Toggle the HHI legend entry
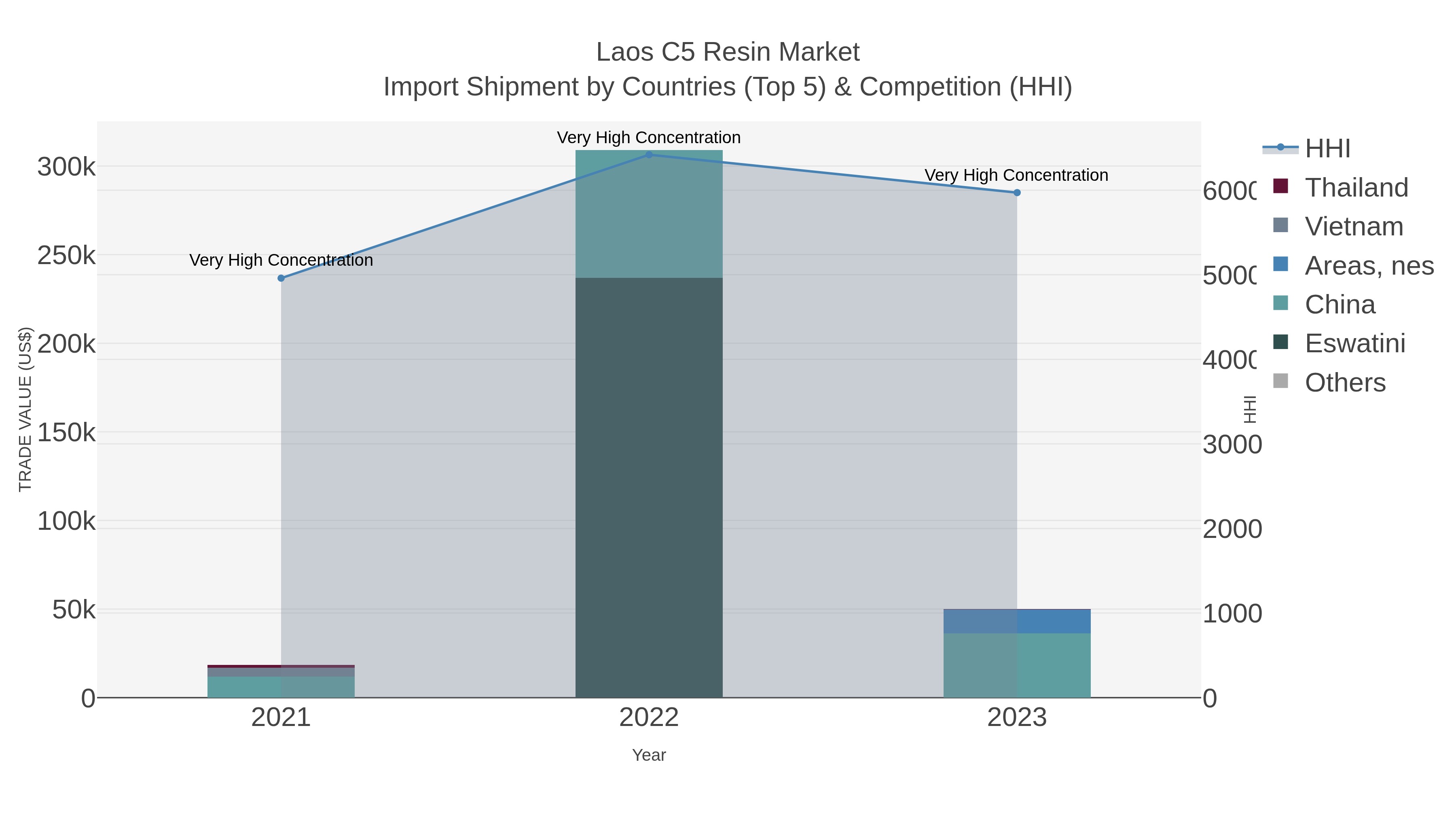Viewport: 1456px width, 819px height. 1307,149
